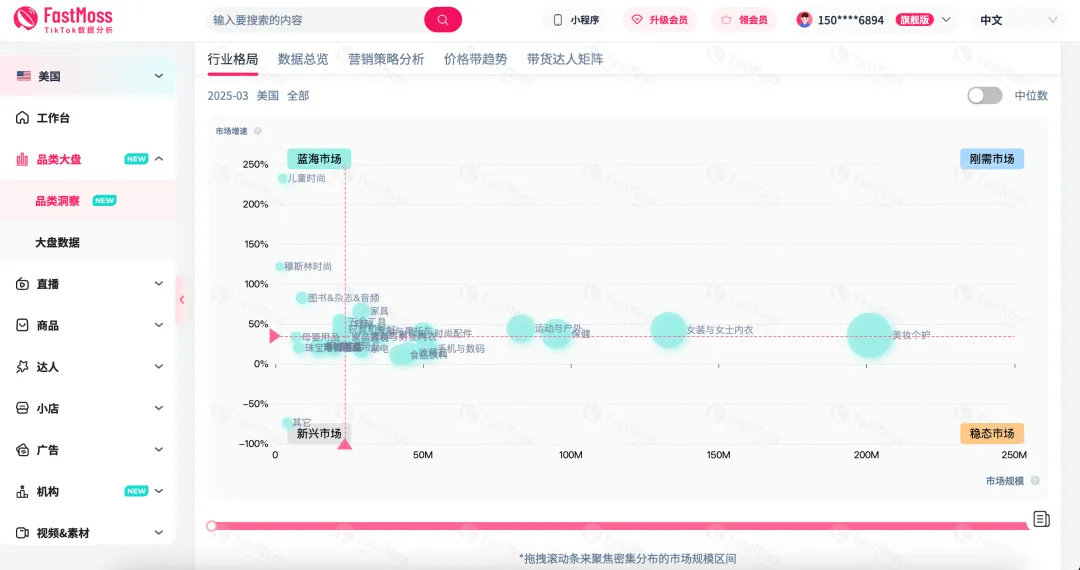Screen dimensions: 1080x570
Task: Expand the 小店 menu
Action: (x=159, y=408)
